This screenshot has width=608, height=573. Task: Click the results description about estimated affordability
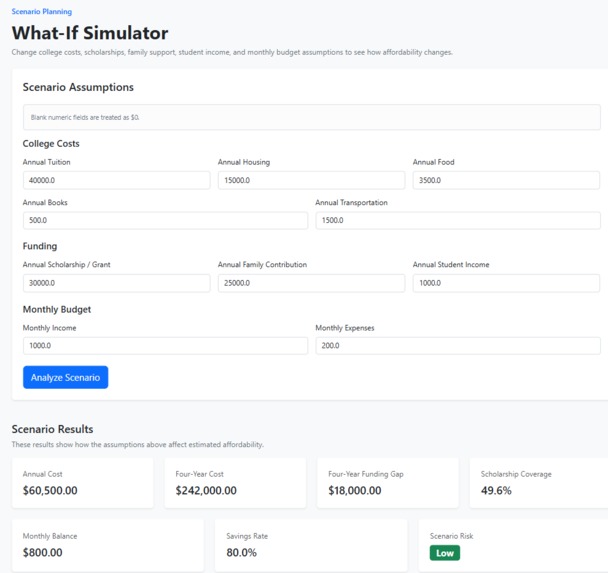[138, 445]
